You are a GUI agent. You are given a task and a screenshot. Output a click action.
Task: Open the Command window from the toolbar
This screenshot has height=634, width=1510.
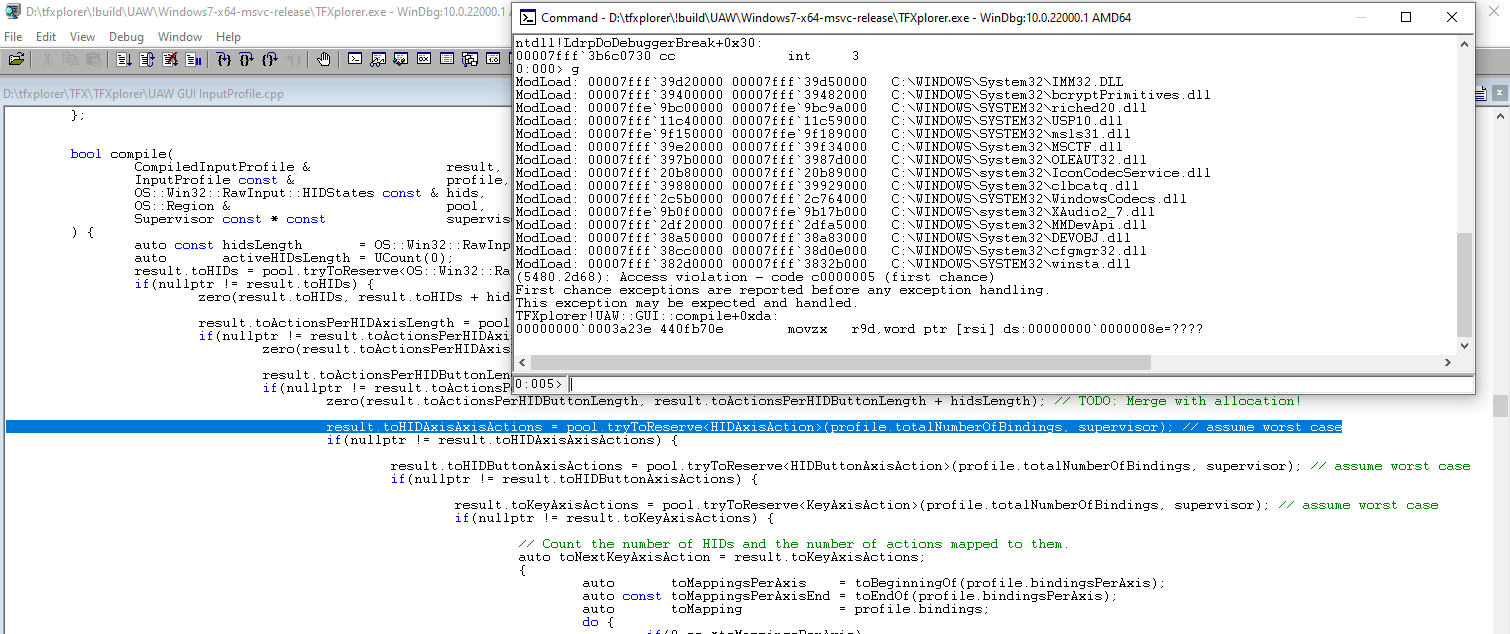tap(355, 60)
